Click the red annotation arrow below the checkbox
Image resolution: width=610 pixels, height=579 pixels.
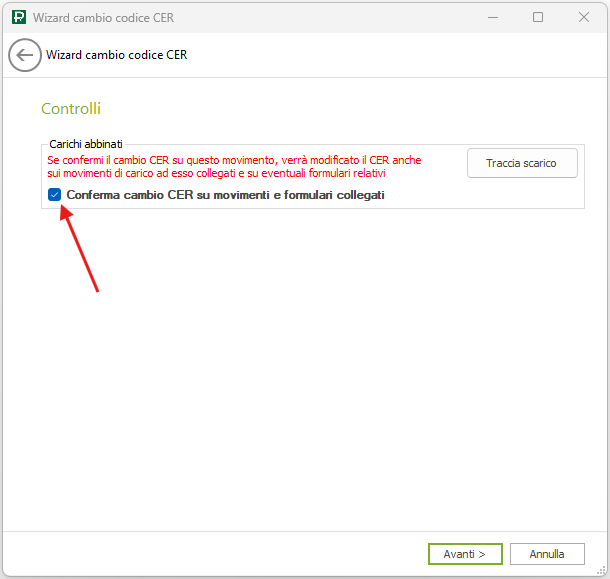tap(82, 250)
